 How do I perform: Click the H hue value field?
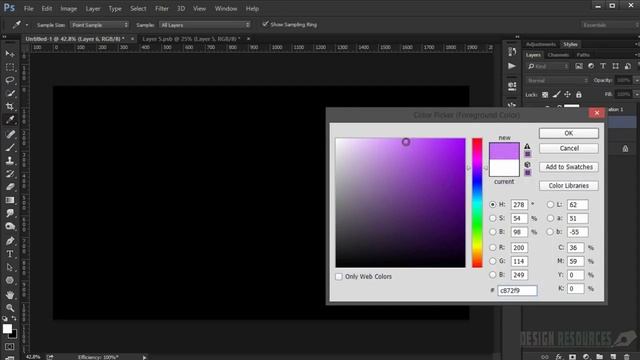pos(519,204)
